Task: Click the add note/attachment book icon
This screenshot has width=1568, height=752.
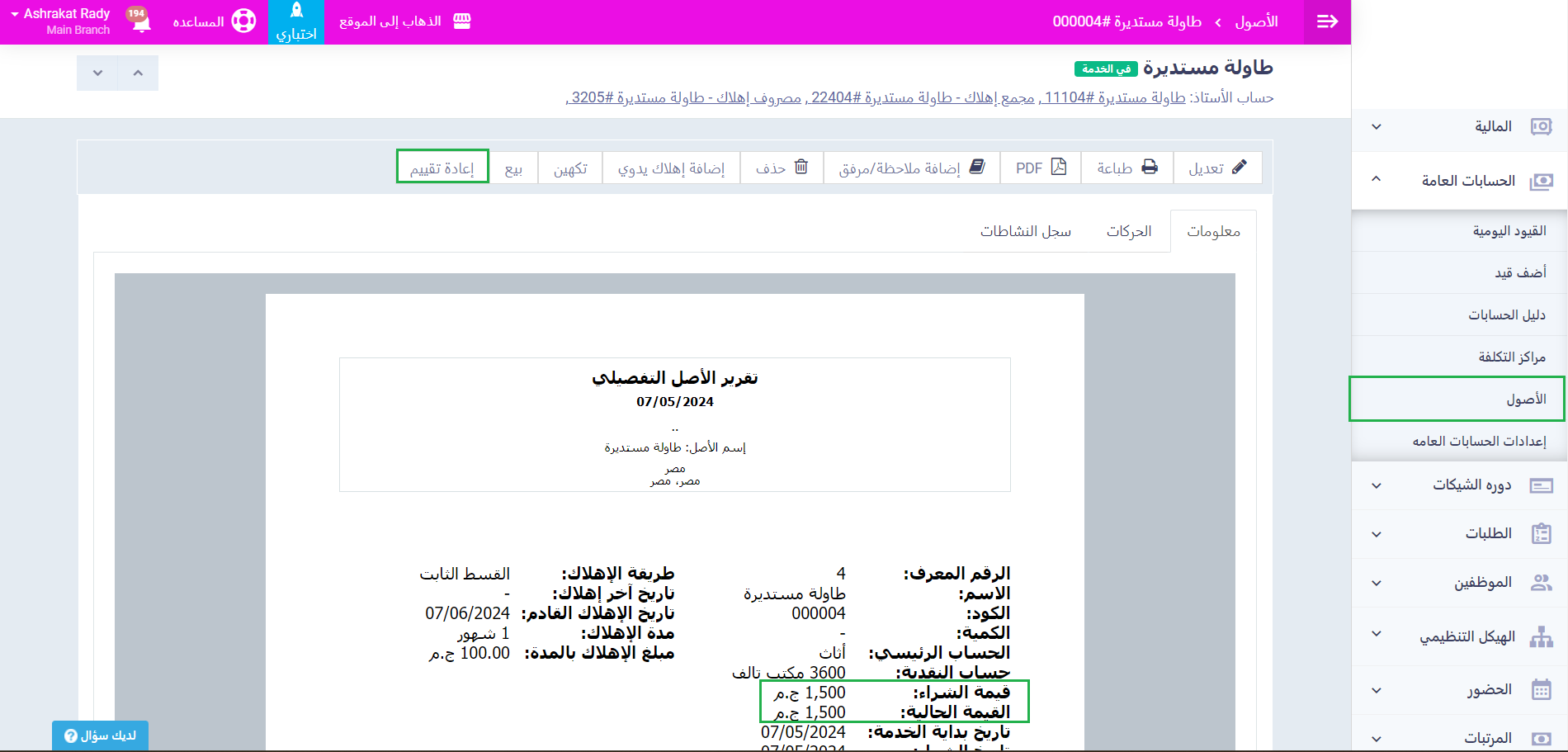Action: pyautogui.click(x=977, y=168)
